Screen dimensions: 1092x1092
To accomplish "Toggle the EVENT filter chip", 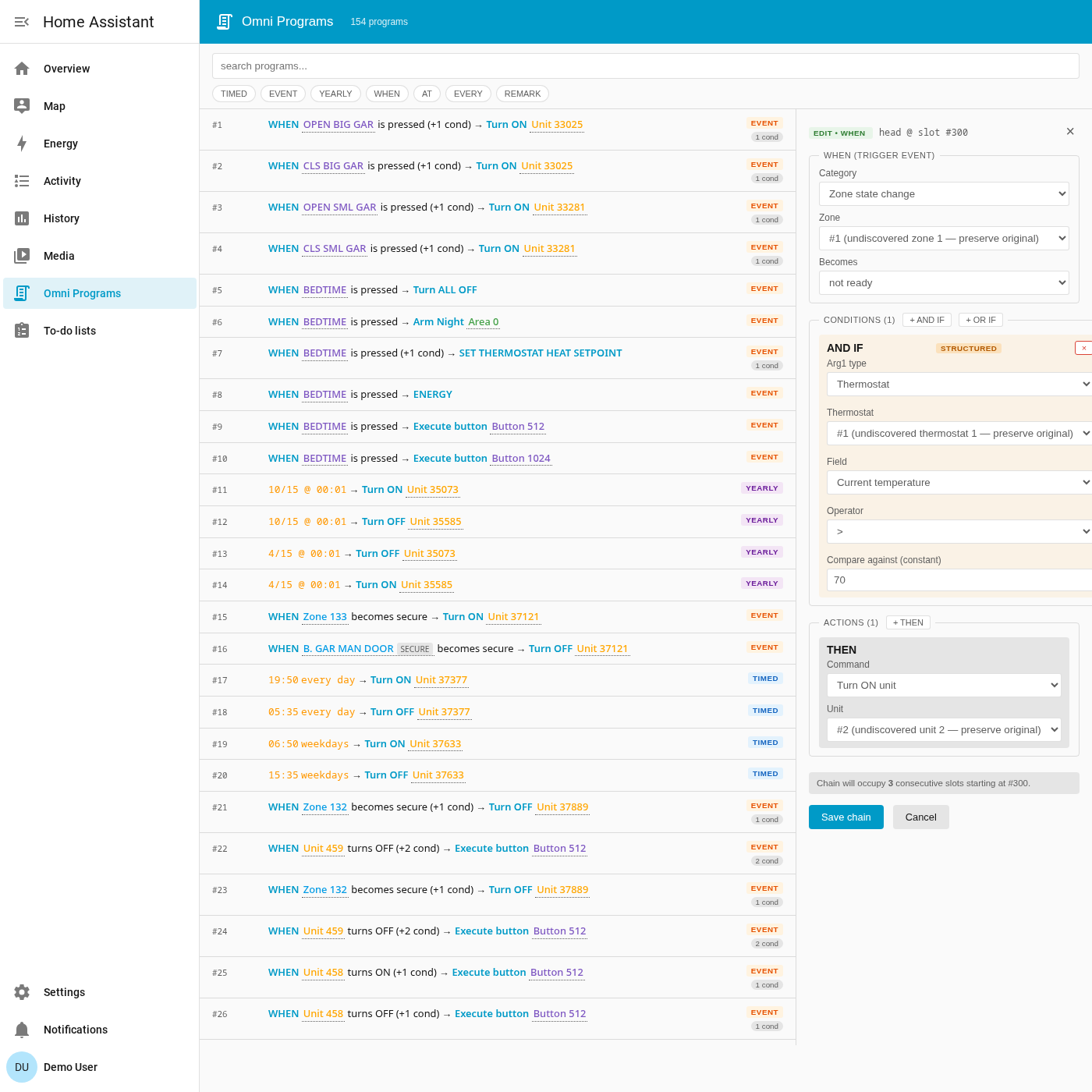I will [283, 94].
